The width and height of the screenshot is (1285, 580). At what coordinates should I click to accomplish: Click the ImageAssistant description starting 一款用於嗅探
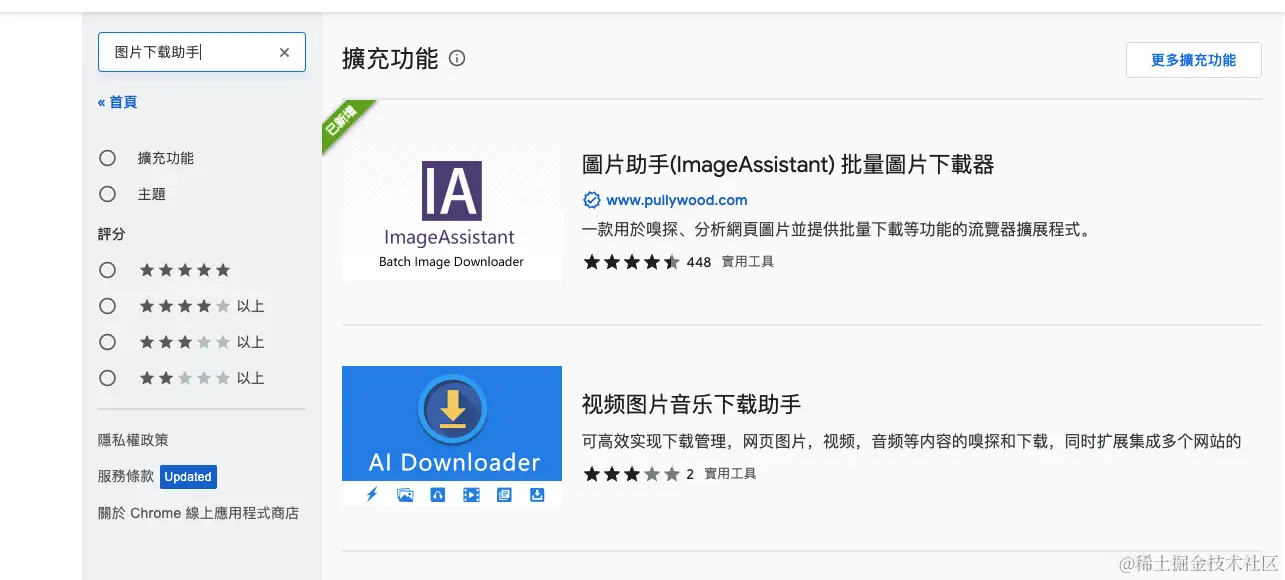[x=836, y=230]
